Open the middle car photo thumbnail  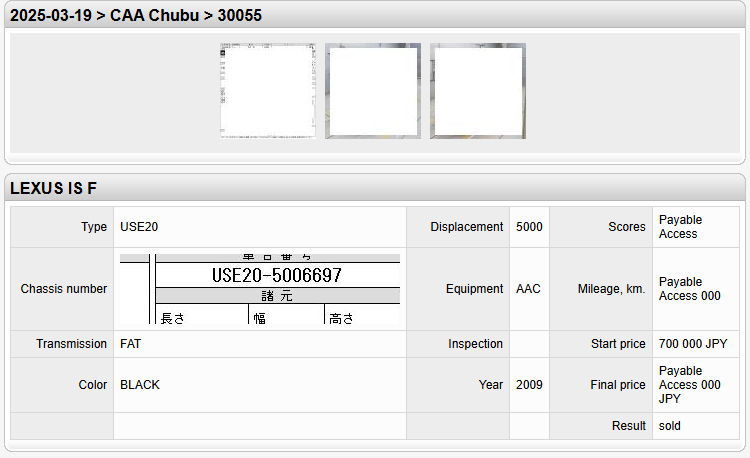(x=373, y=91)
